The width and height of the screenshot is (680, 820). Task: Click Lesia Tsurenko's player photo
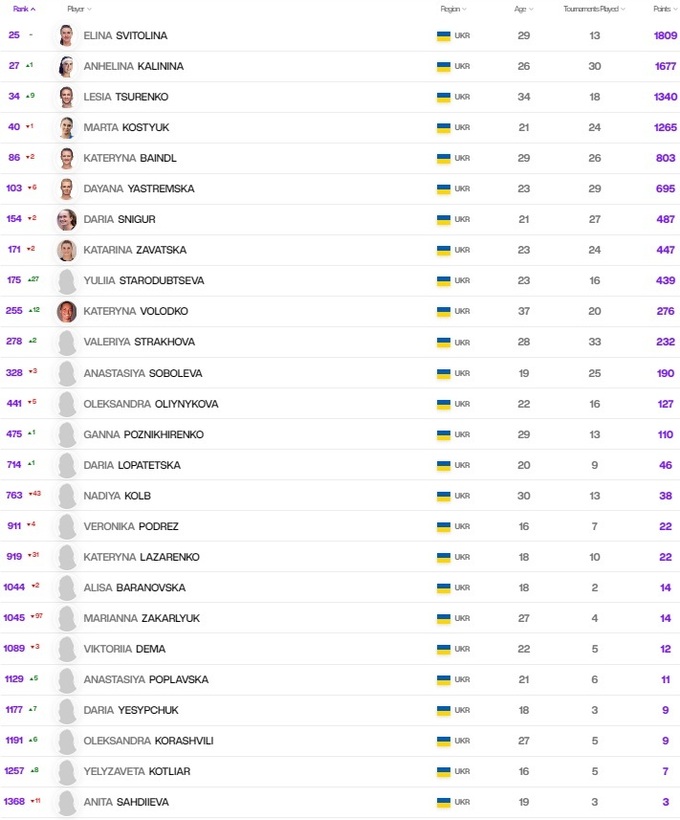click(x=67, y=97)
